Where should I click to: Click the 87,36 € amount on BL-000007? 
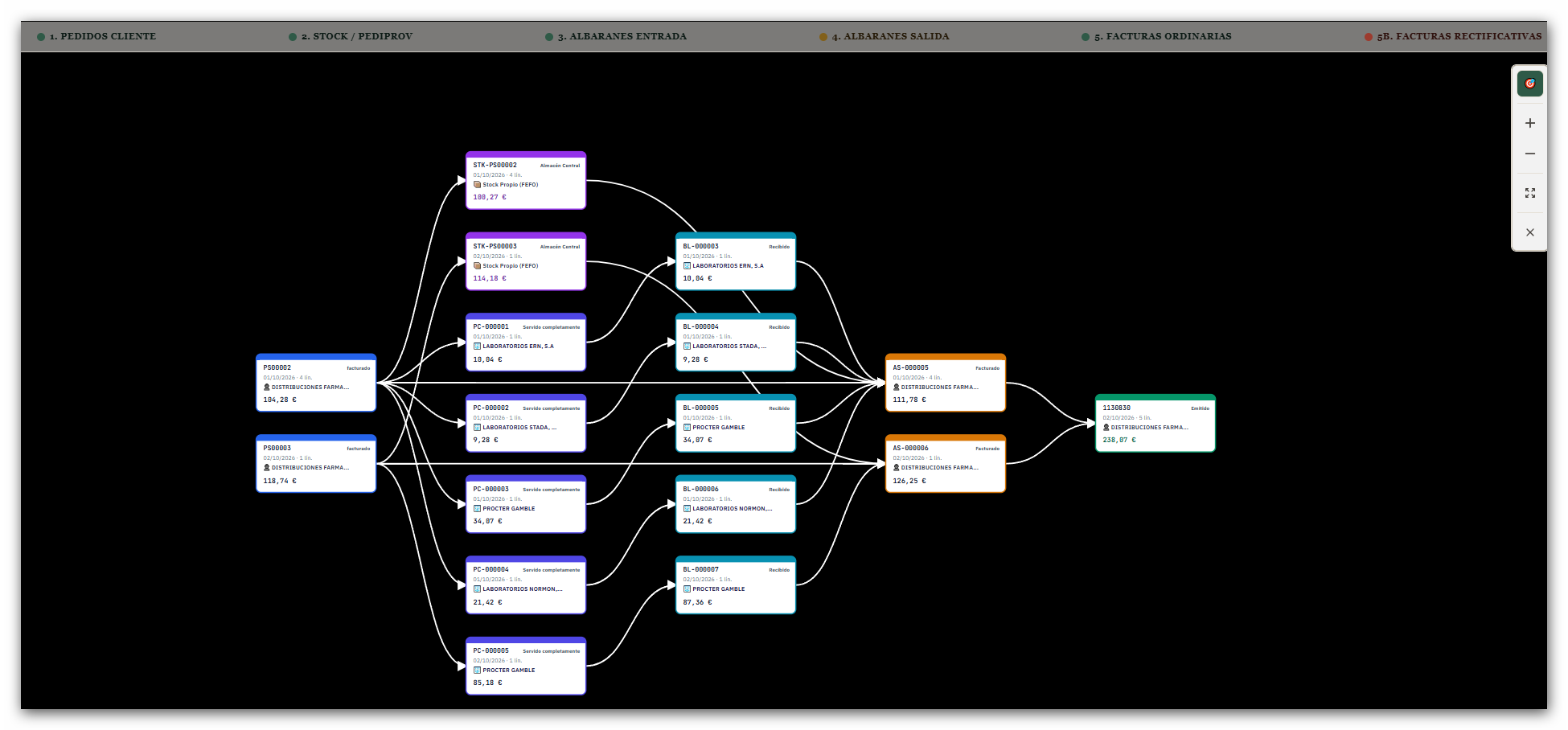pyautogui.click(x=697, y=602)
